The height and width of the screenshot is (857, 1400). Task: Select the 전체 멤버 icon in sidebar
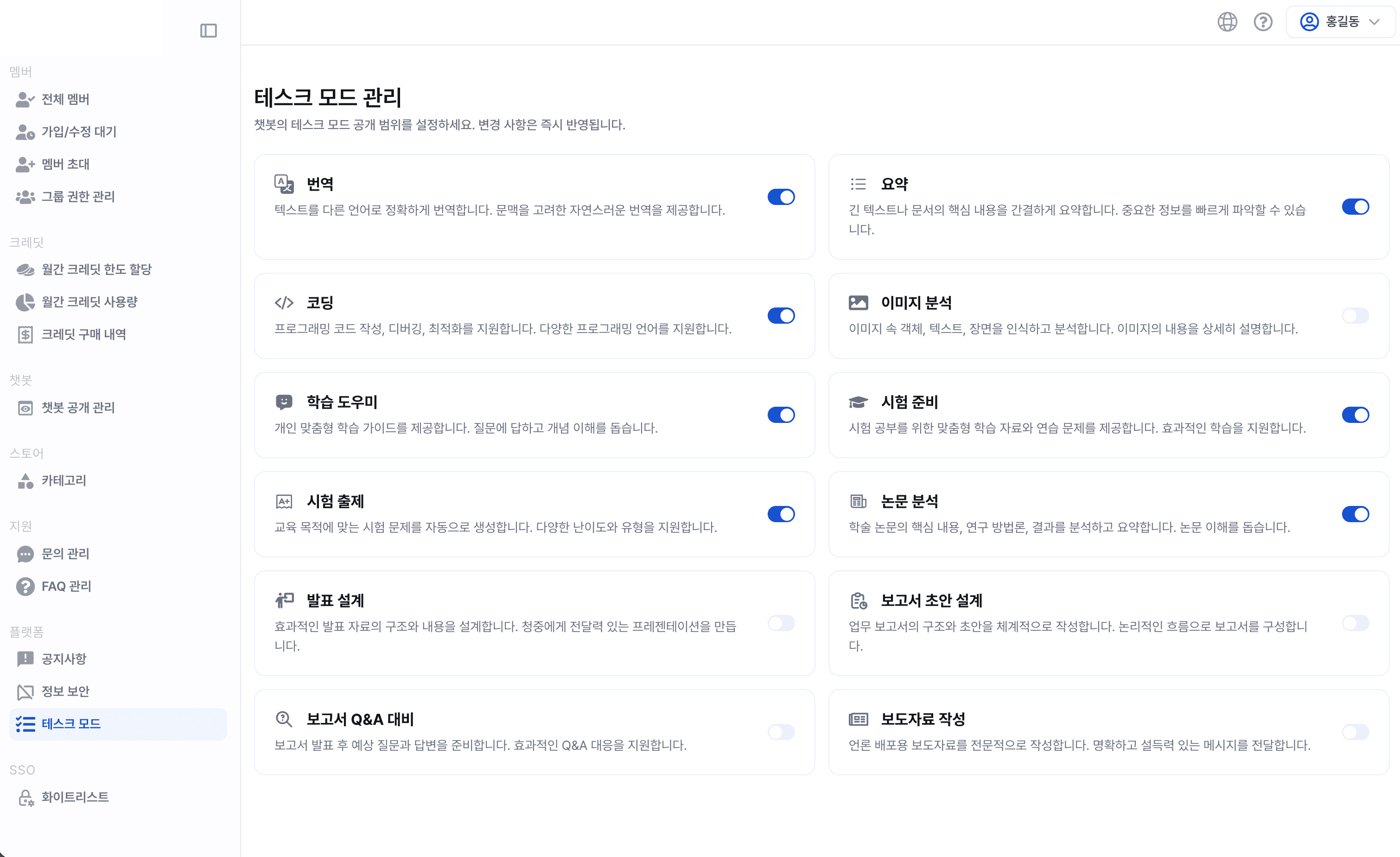pyautogui.click(x=24, y=99)
